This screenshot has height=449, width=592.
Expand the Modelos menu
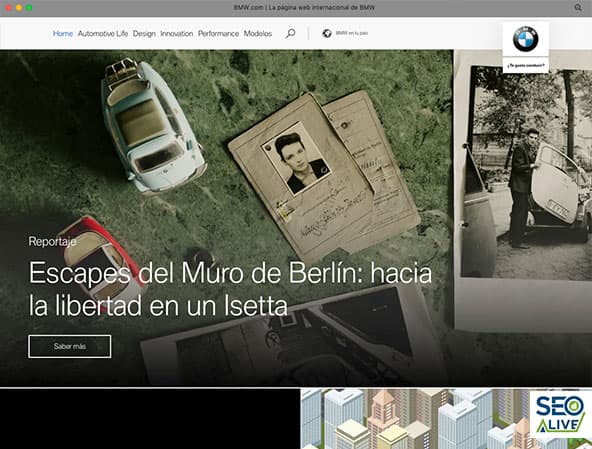tap(258, 34)
